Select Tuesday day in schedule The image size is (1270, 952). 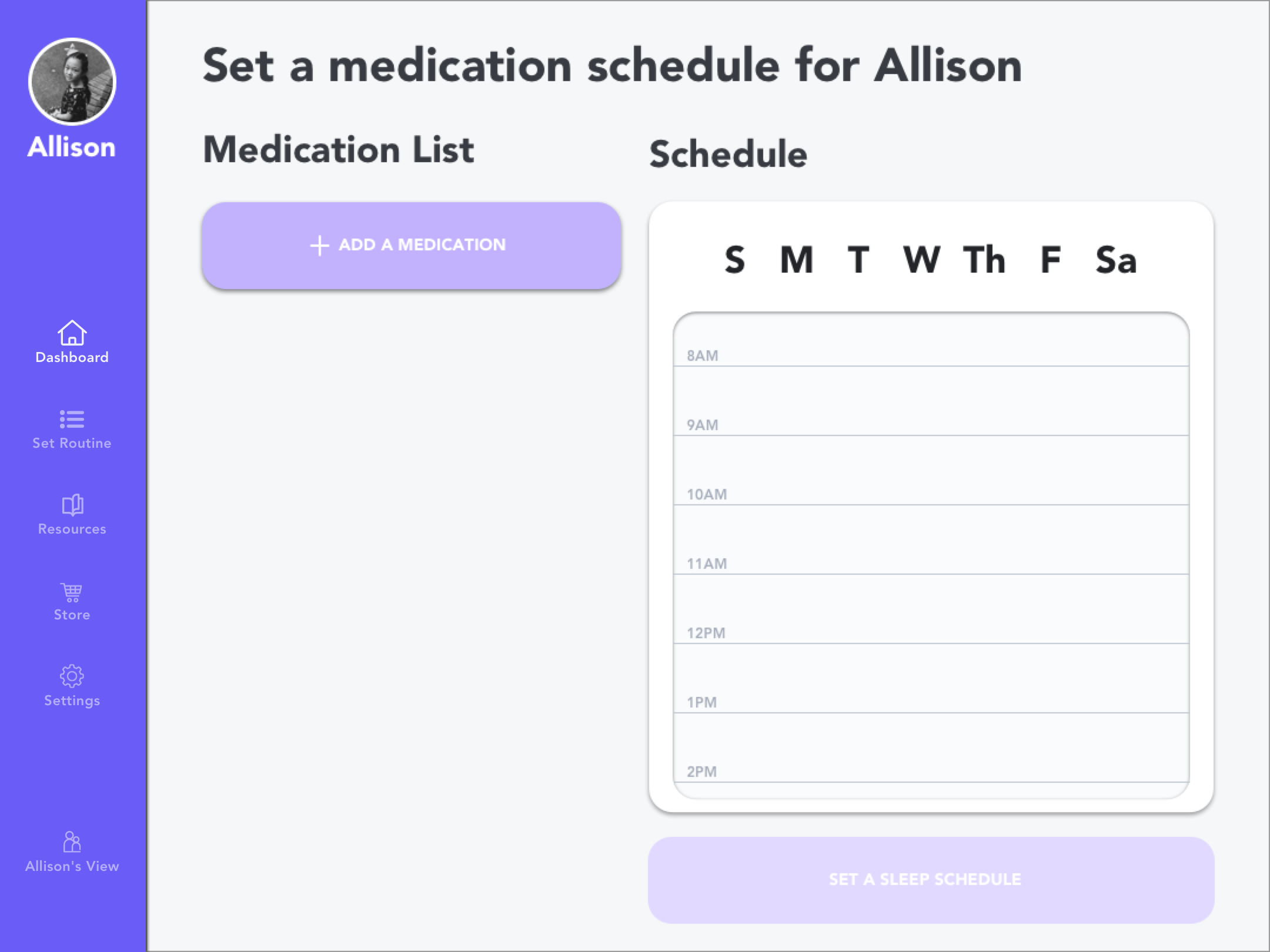click(x=858, y=260)
